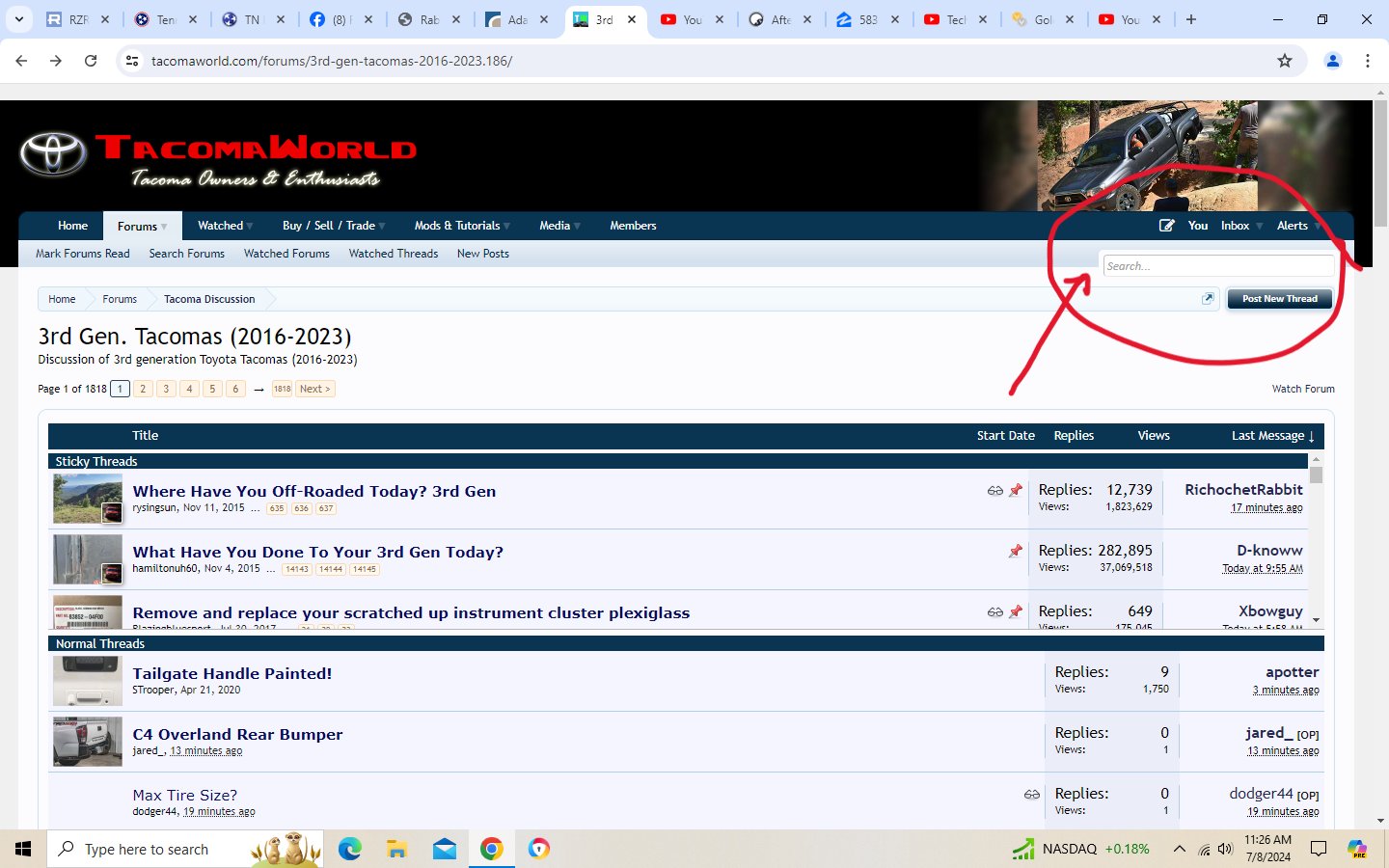Open the Inbox dropdown

[1240, 226]
